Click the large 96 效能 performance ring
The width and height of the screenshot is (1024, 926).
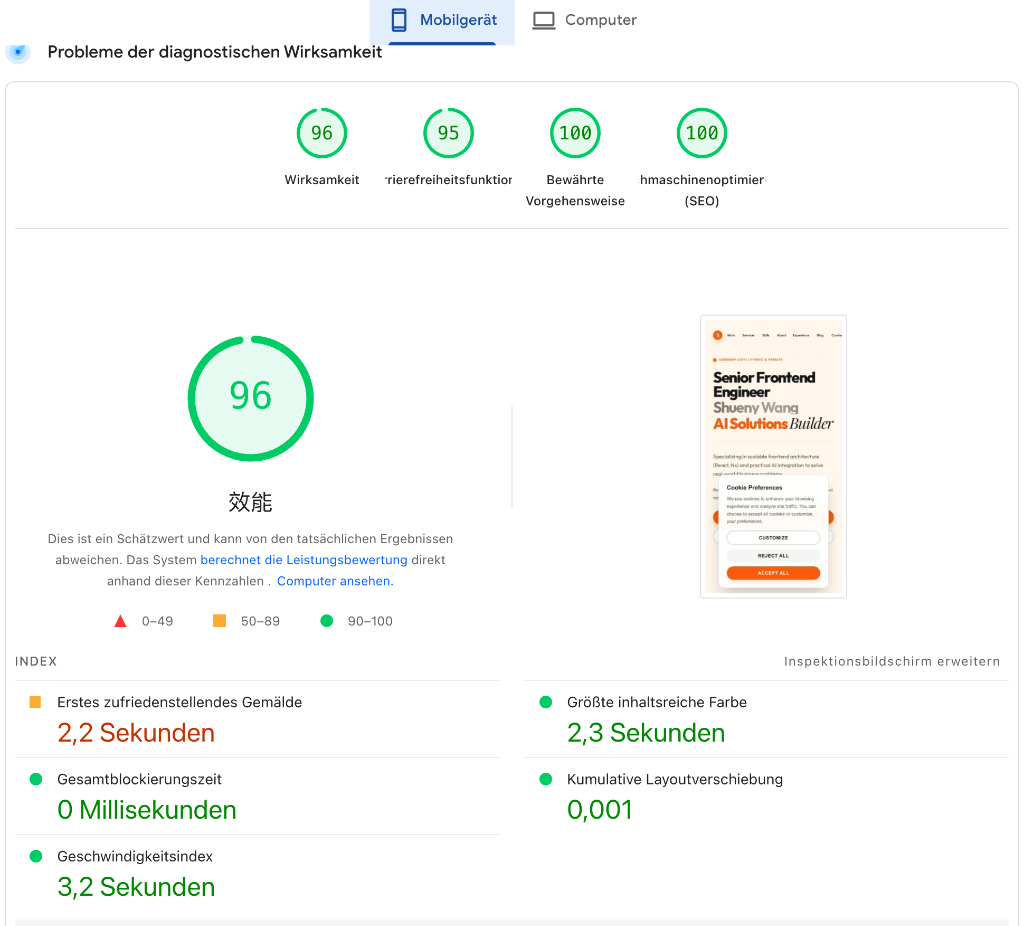[x=250, y=398]
